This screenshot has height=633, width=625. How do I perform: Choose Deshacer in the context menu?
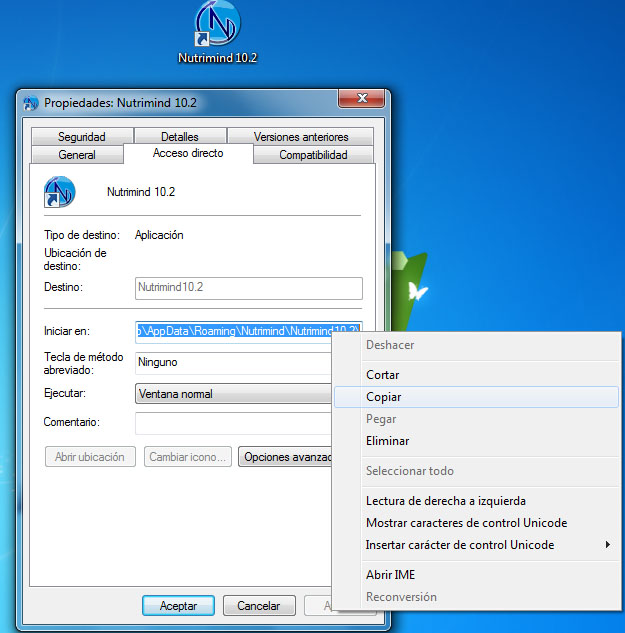476,345
